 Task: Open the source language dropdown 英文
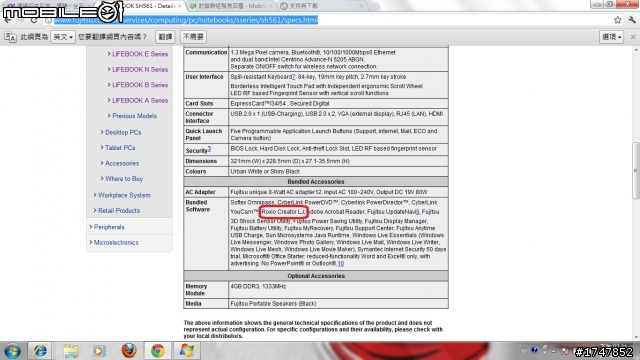click(x=63, y=37)
